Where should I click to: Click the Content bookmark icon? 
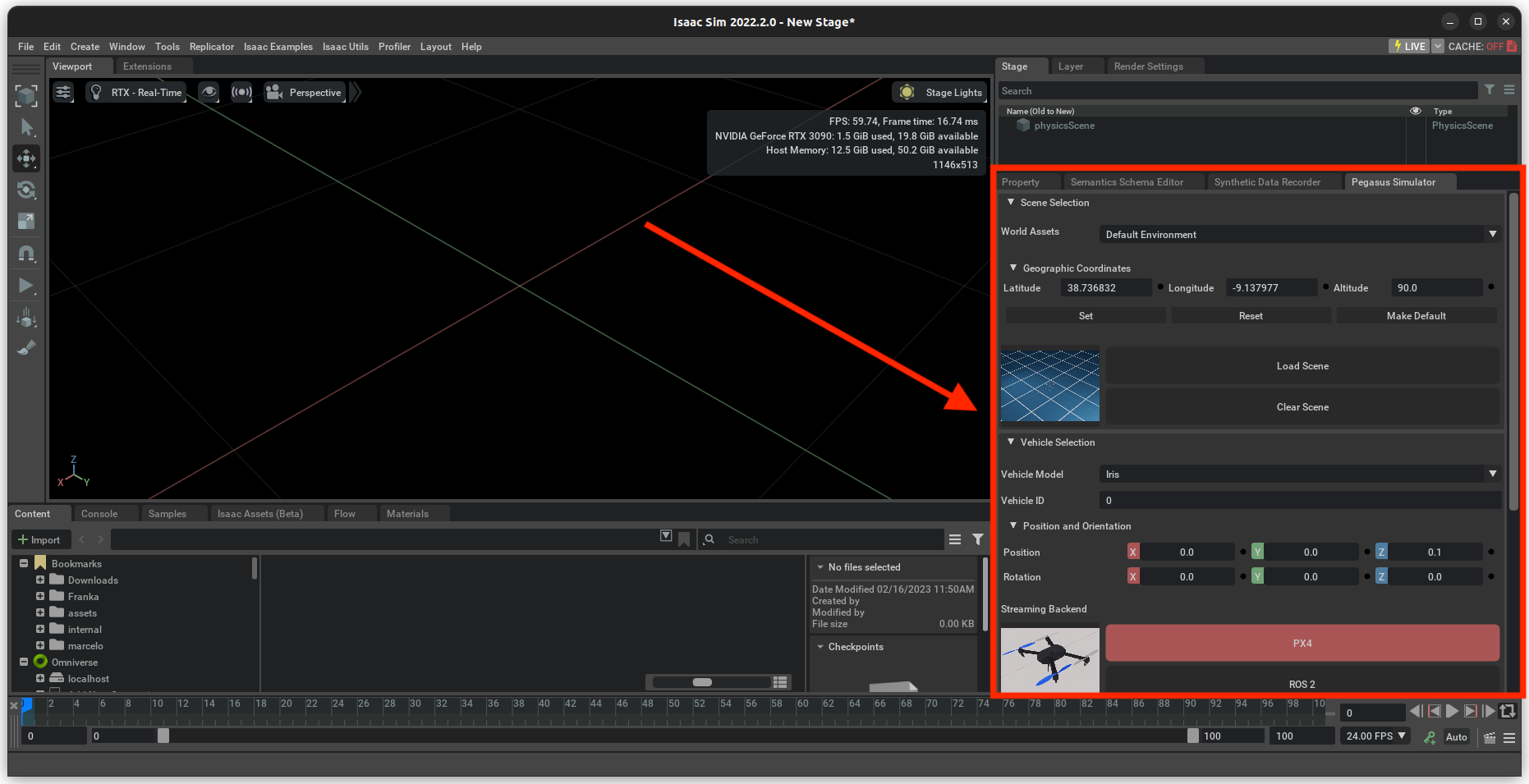coord(684,539)
